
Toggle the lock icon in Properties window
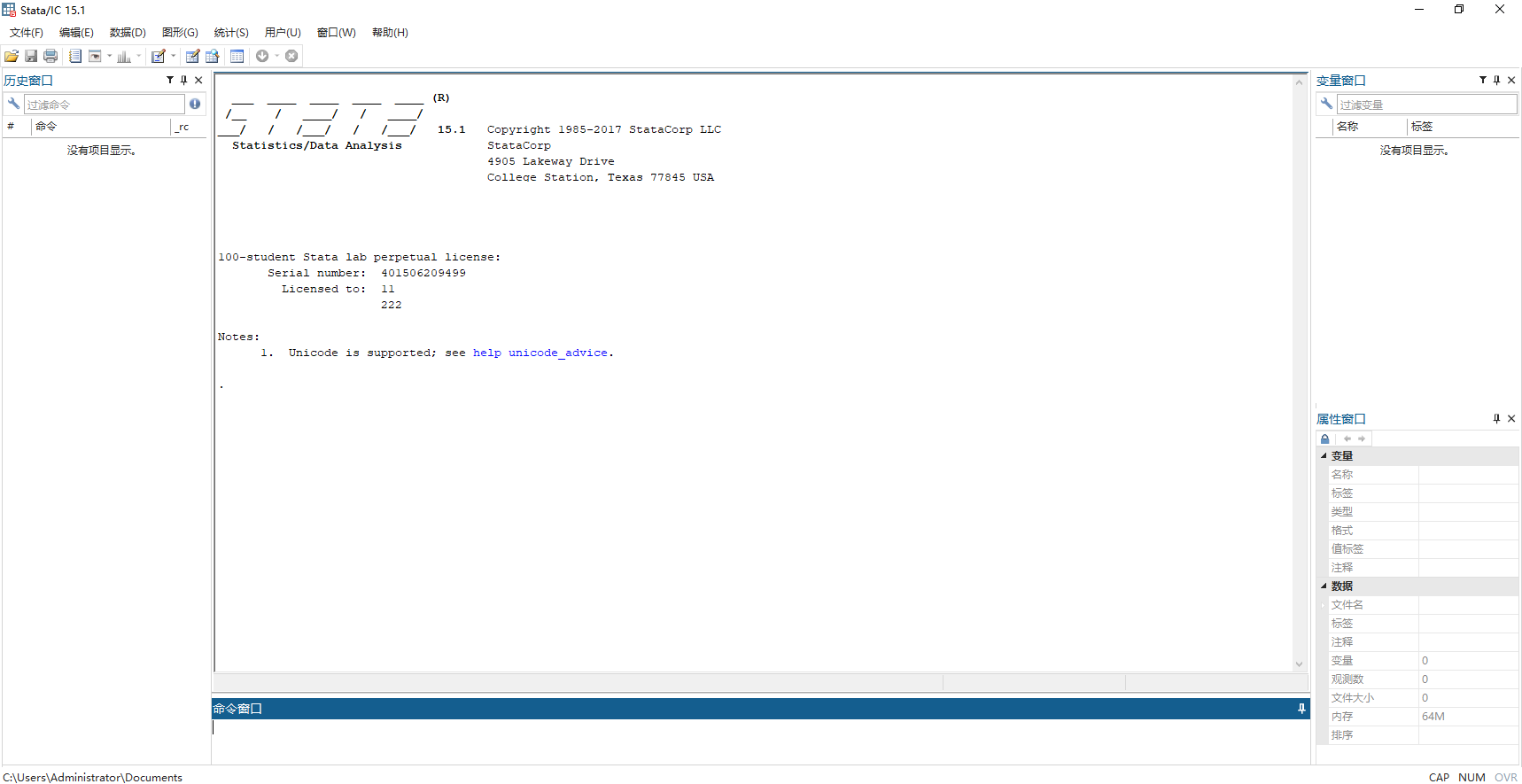1325,439
